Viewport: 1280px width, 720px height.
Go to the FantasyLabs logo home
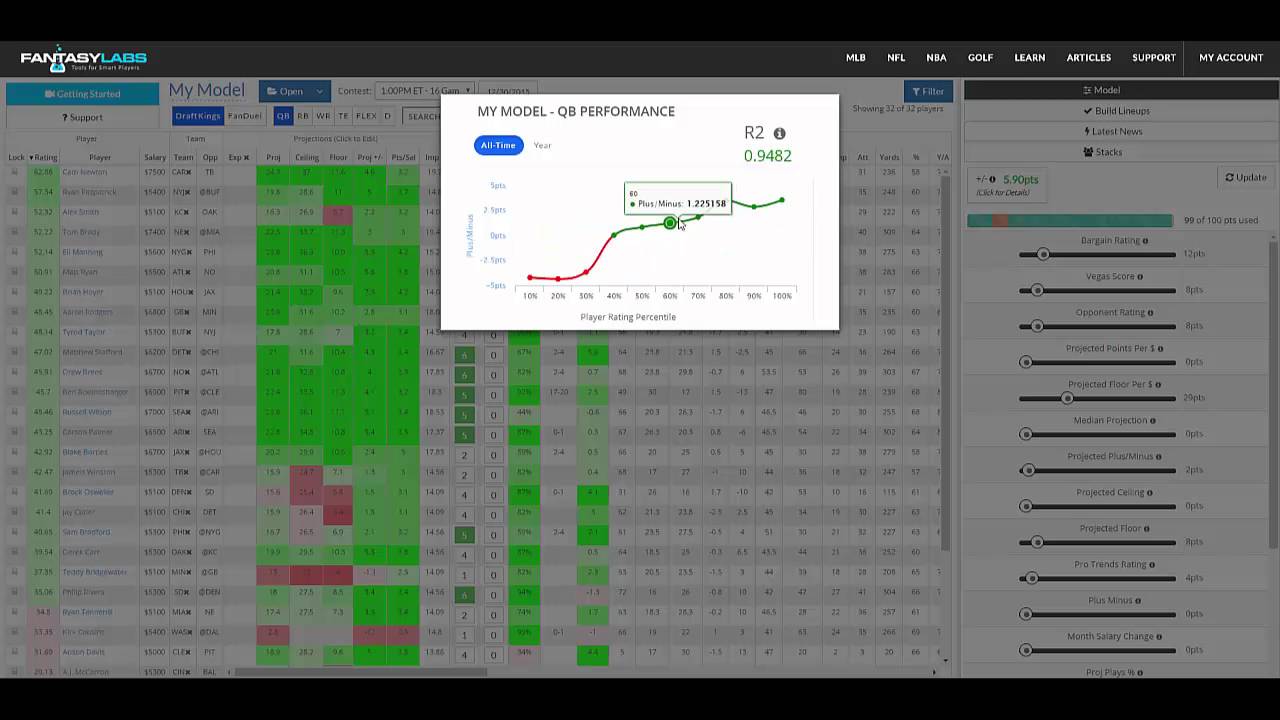click(84, 59)
